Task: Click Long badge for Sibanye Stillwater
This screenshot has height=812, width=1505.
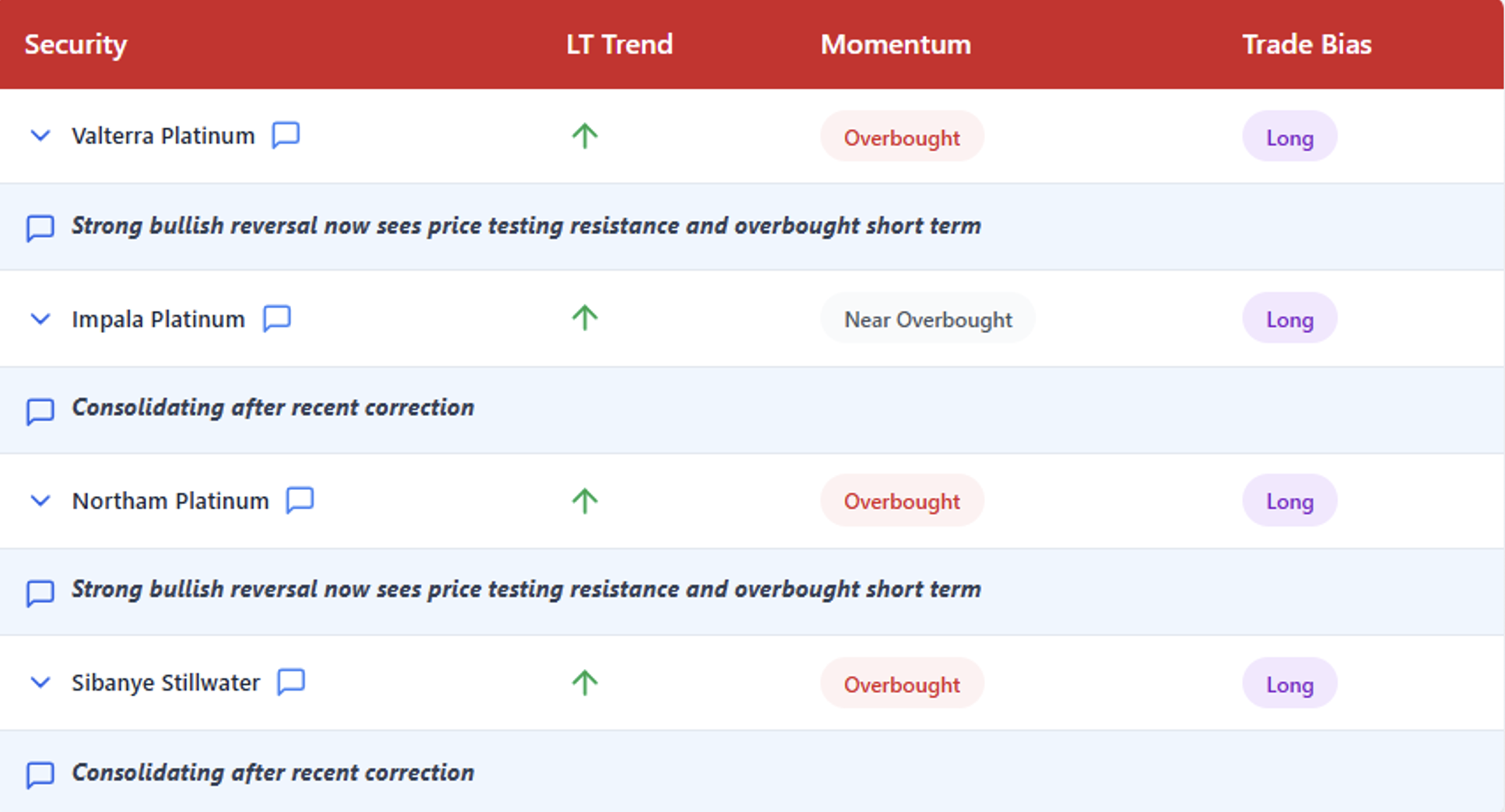Action: (x=1289, y=684)
